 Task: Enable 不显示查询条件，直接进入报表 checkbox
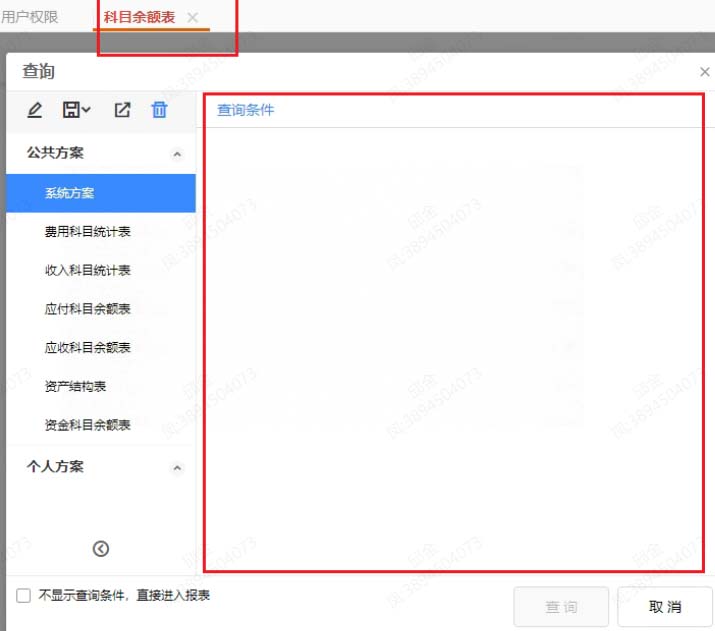[x=23, y=596]
